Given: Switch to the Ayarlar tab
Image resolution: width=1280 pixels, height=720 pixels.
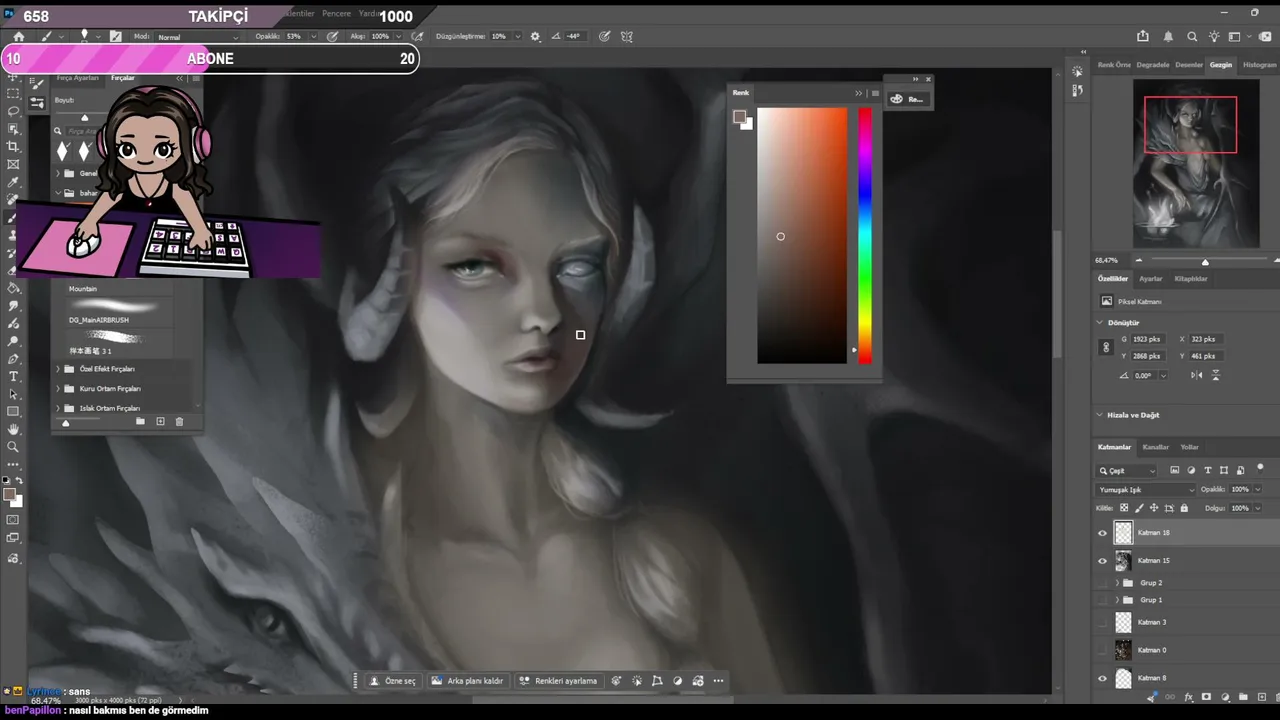Looking at the screenshot, I should pos(1151,279).
